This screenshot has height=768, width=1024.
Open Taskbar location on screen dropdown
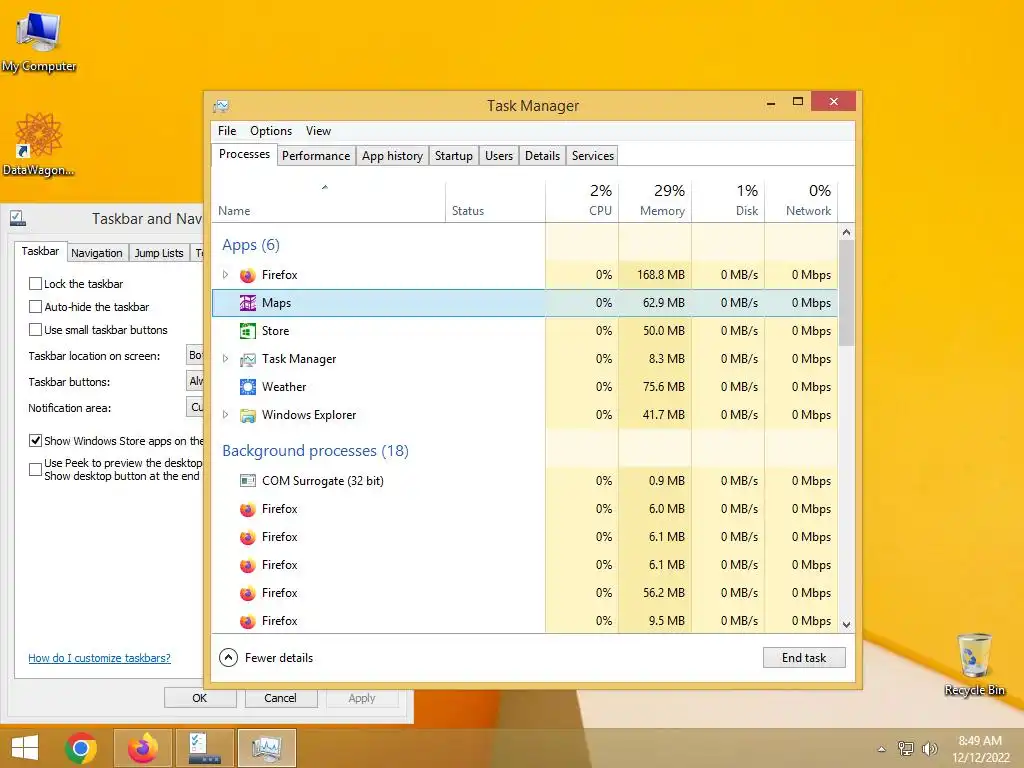195,355
